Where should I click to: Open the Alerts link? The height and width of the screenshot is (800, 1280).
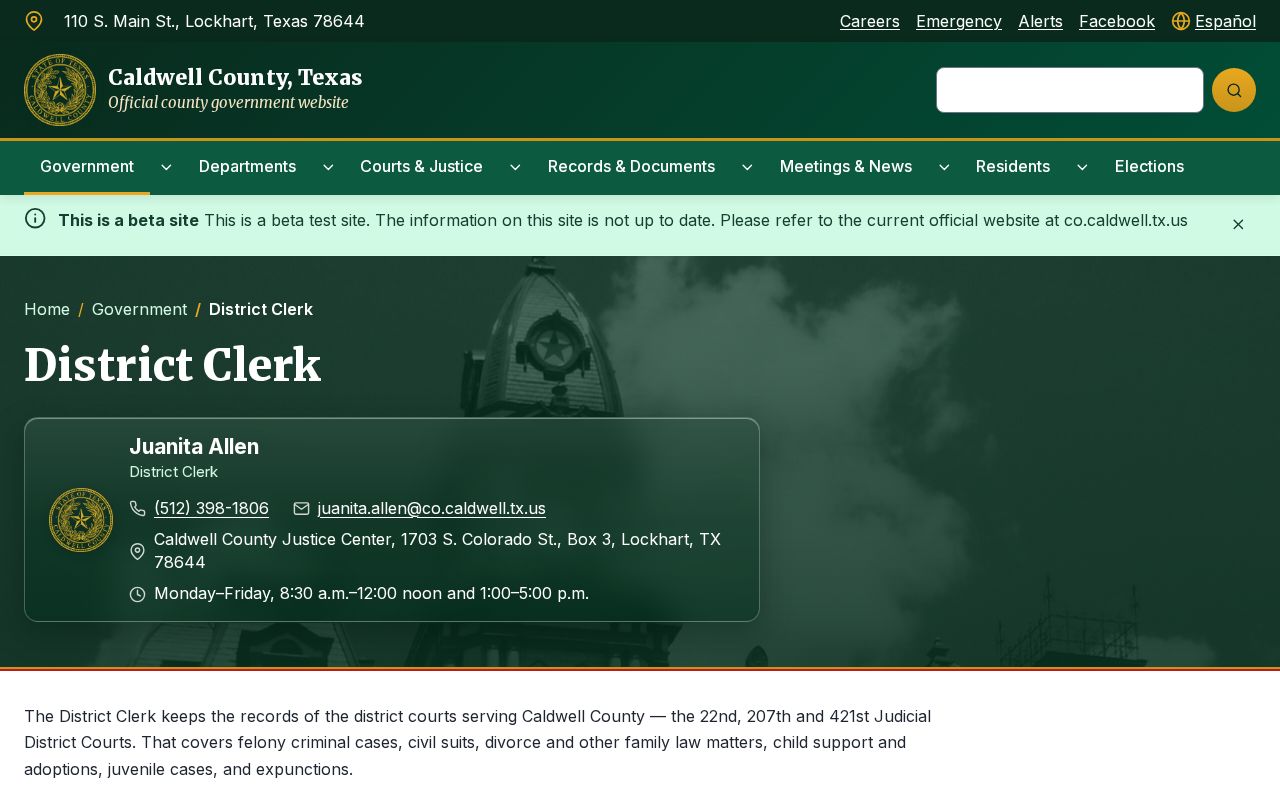pos(1040,21)
